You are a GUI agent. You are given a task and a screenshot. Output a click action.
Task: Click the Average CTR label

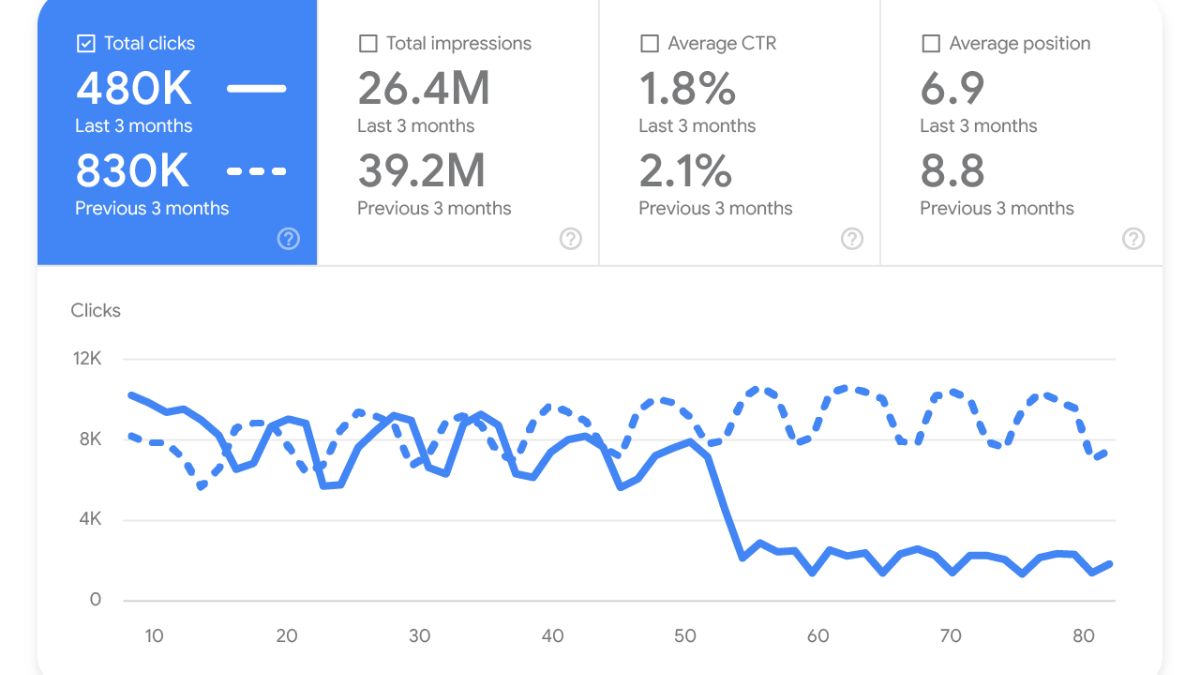[722, 43]
